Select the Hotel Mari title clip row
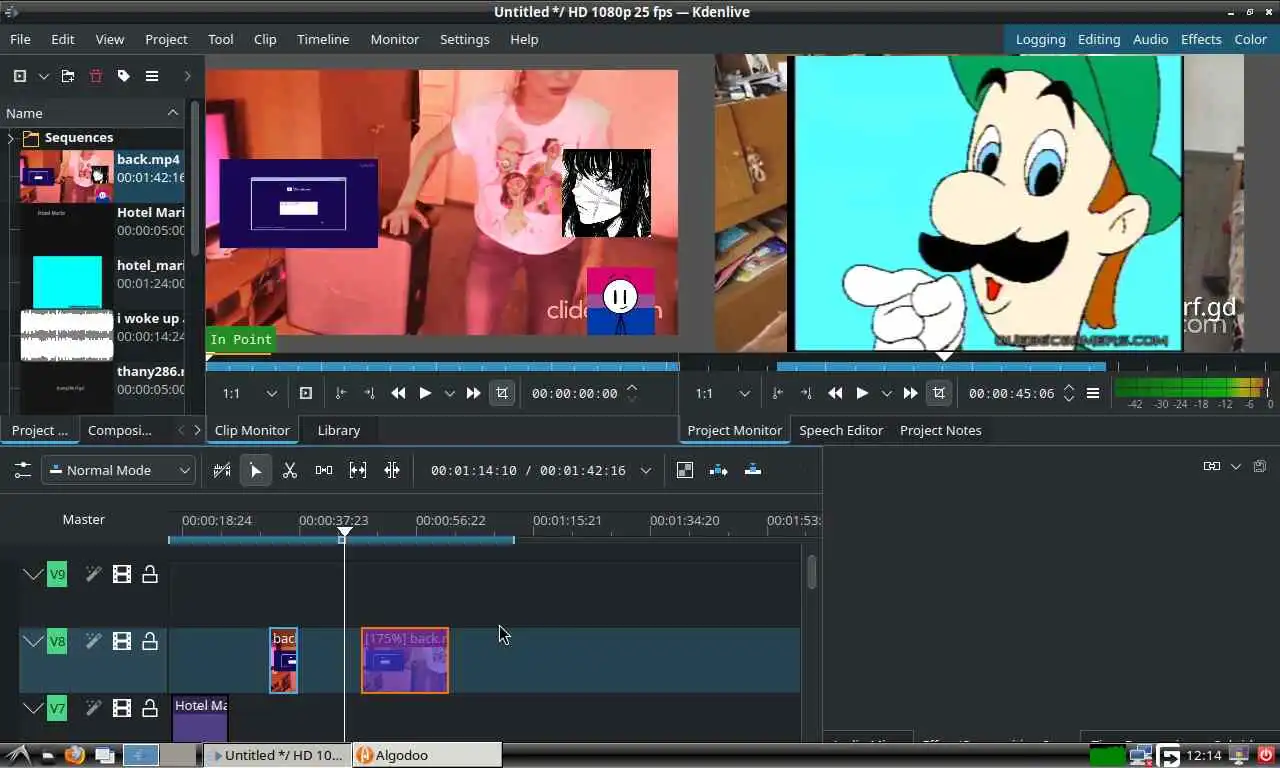Image resolution: width=1280 pixels, height=768 pixels. click(101, 229)
